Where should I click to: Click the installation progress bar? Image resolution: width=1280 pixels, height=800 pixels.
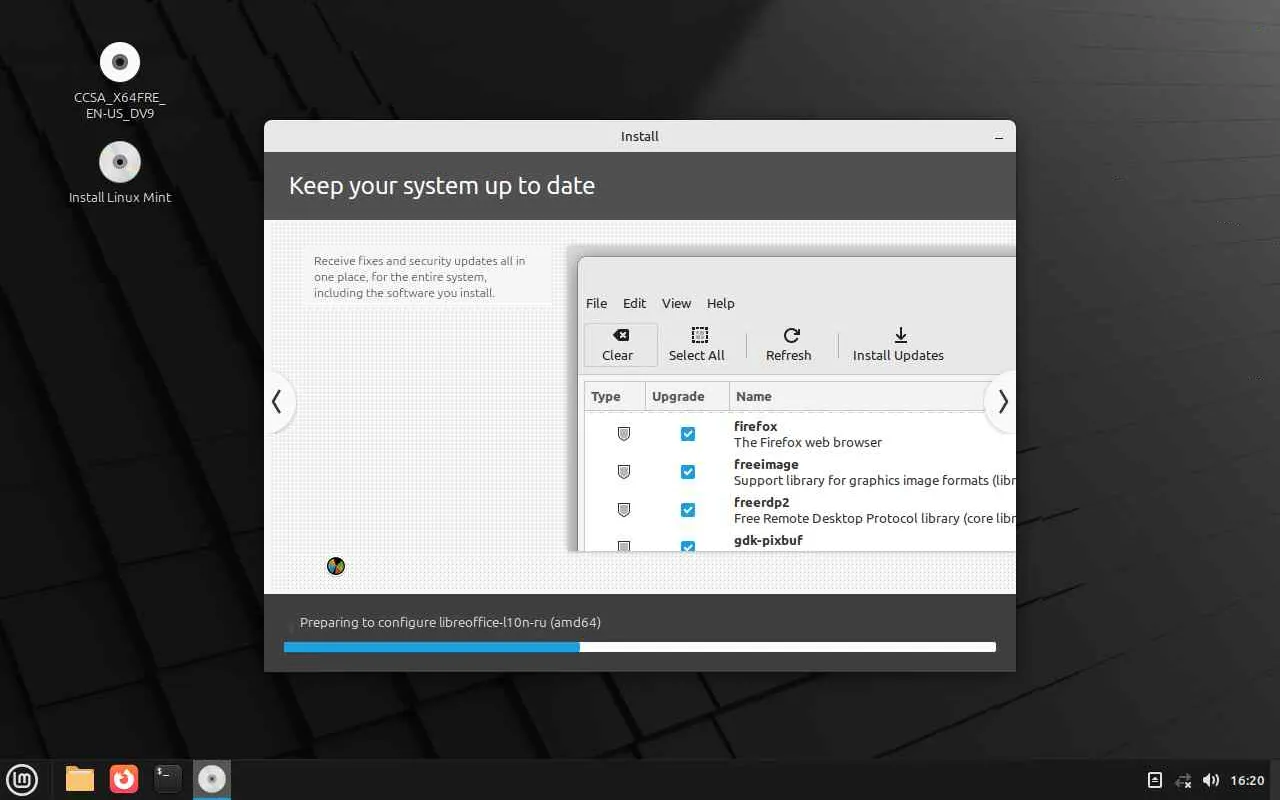[640, 647]
